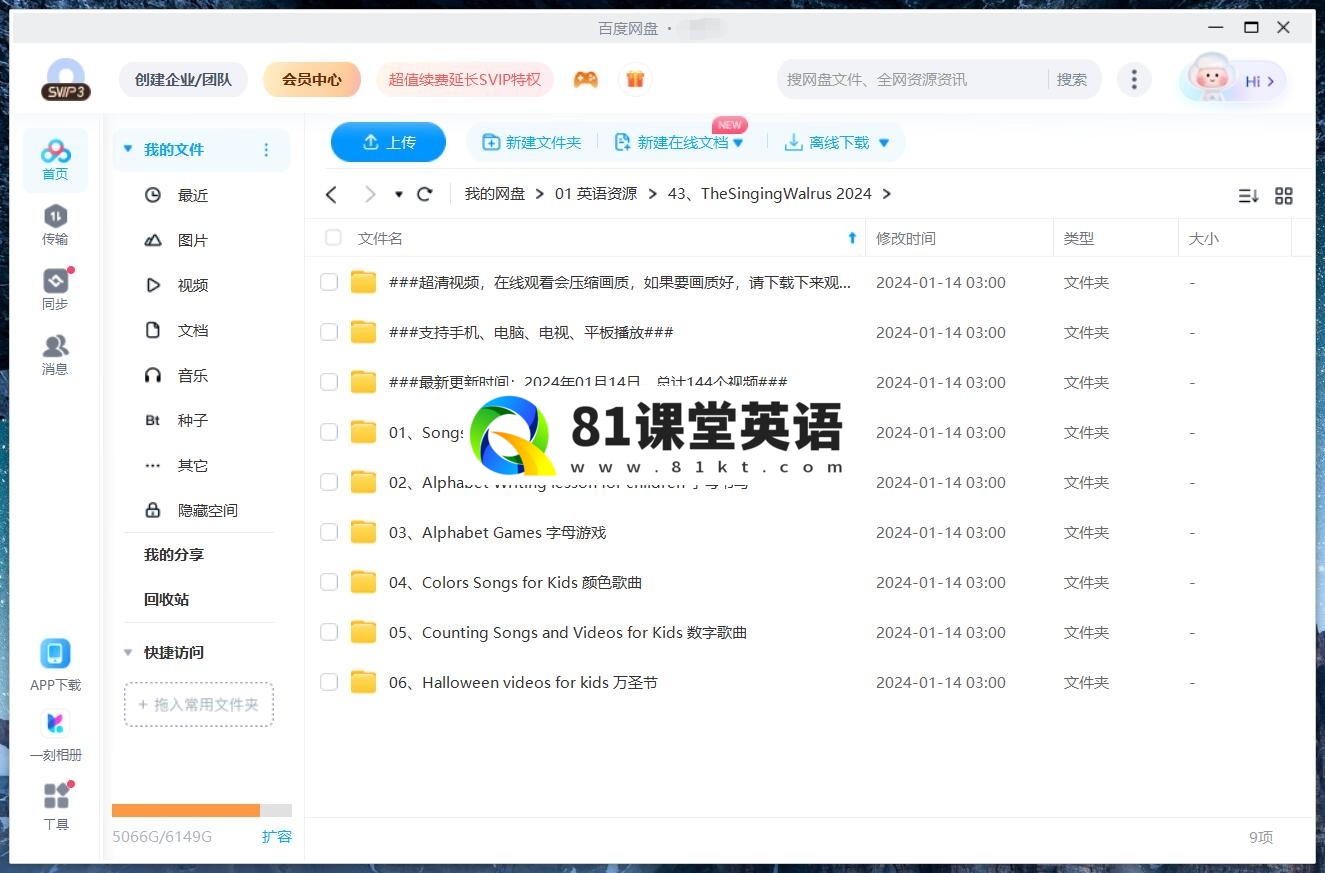Click the SVIP3 user avatar
Screen dimensions: 1325x873
click(x=65, y=80)
